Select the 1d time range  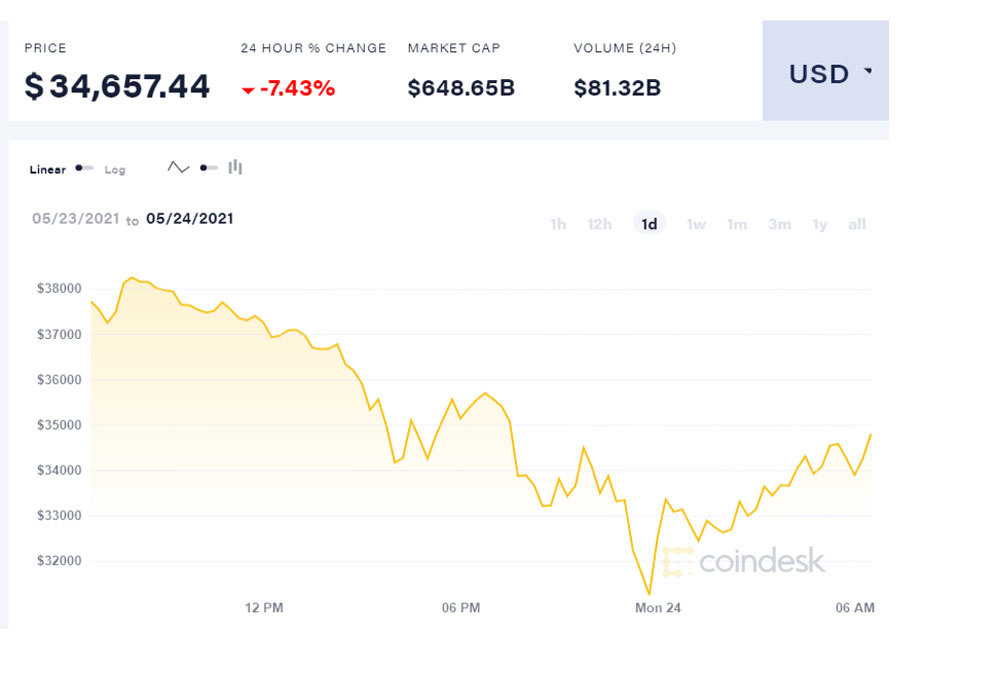[x=649, y=224]
